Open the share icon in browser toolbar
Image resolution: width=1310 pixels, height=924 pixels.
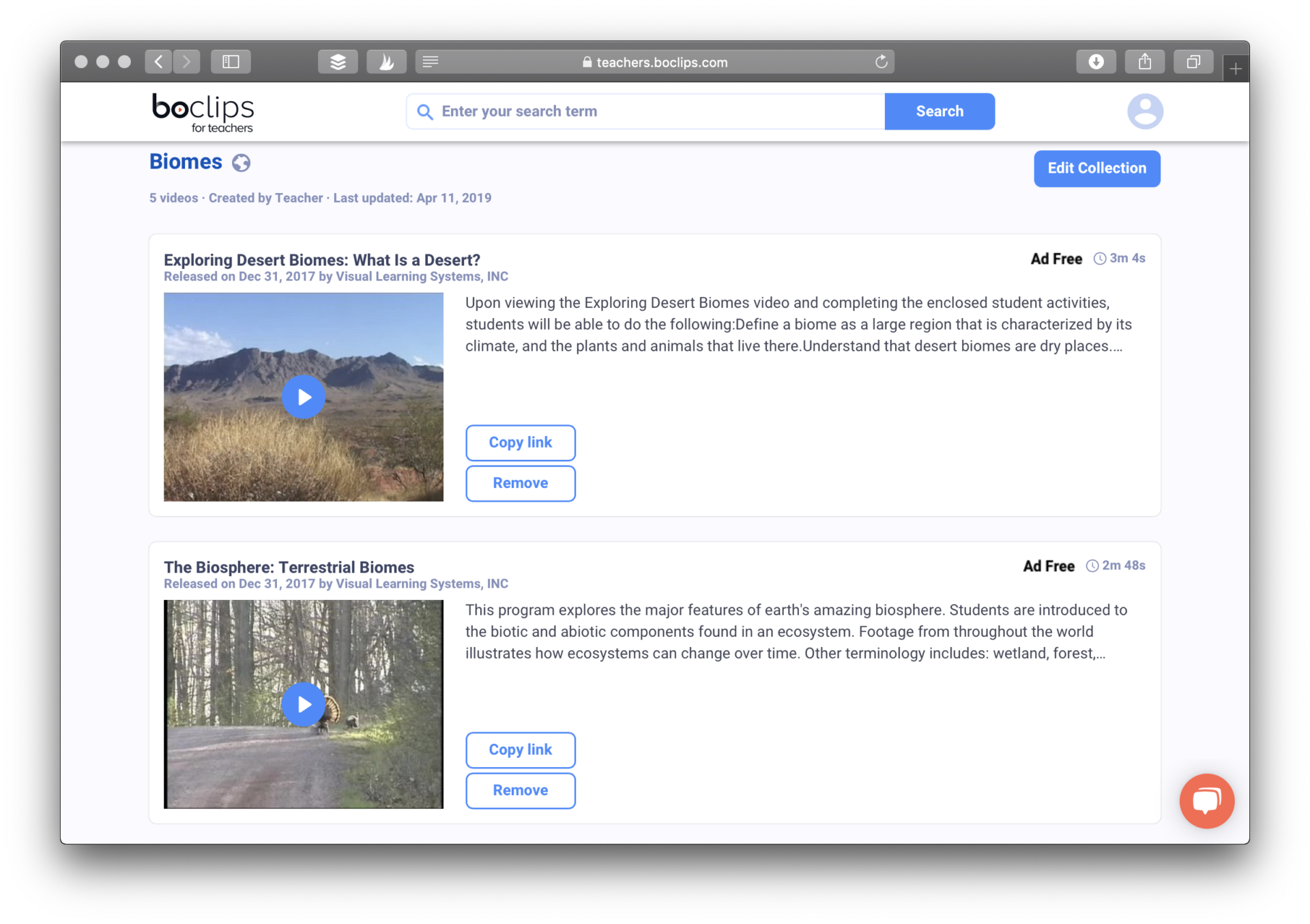point(1144,62)
